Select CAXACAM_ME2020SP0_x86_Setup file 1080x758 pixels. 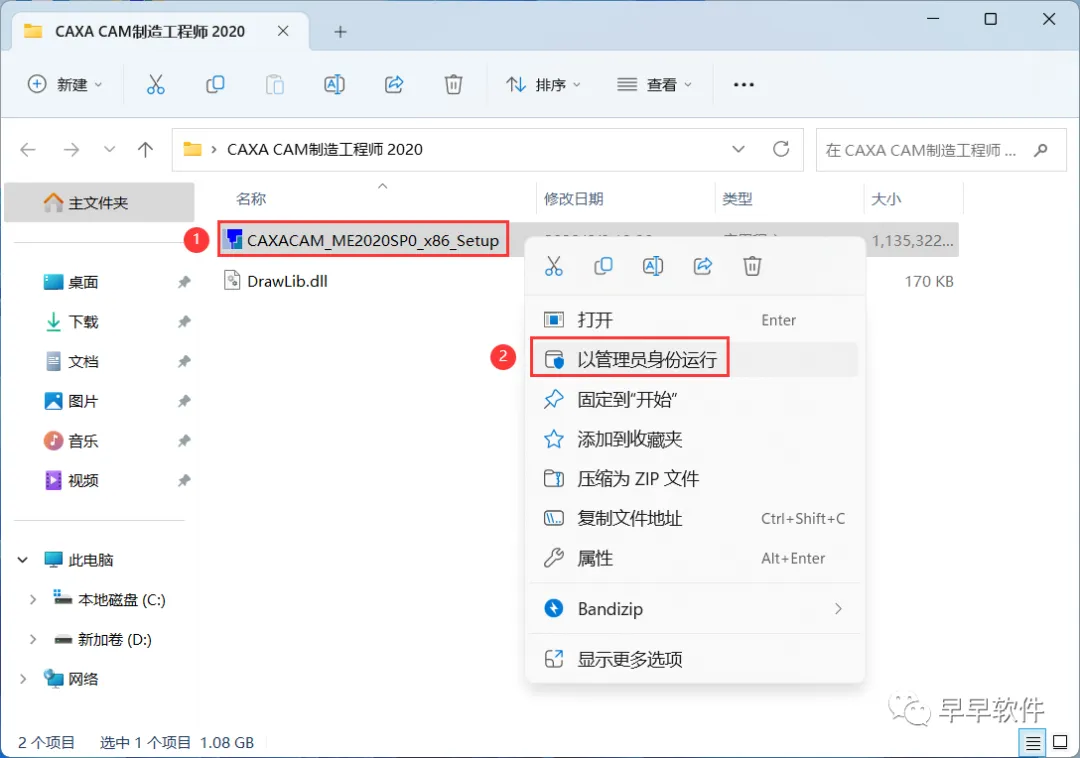(364, 240)
